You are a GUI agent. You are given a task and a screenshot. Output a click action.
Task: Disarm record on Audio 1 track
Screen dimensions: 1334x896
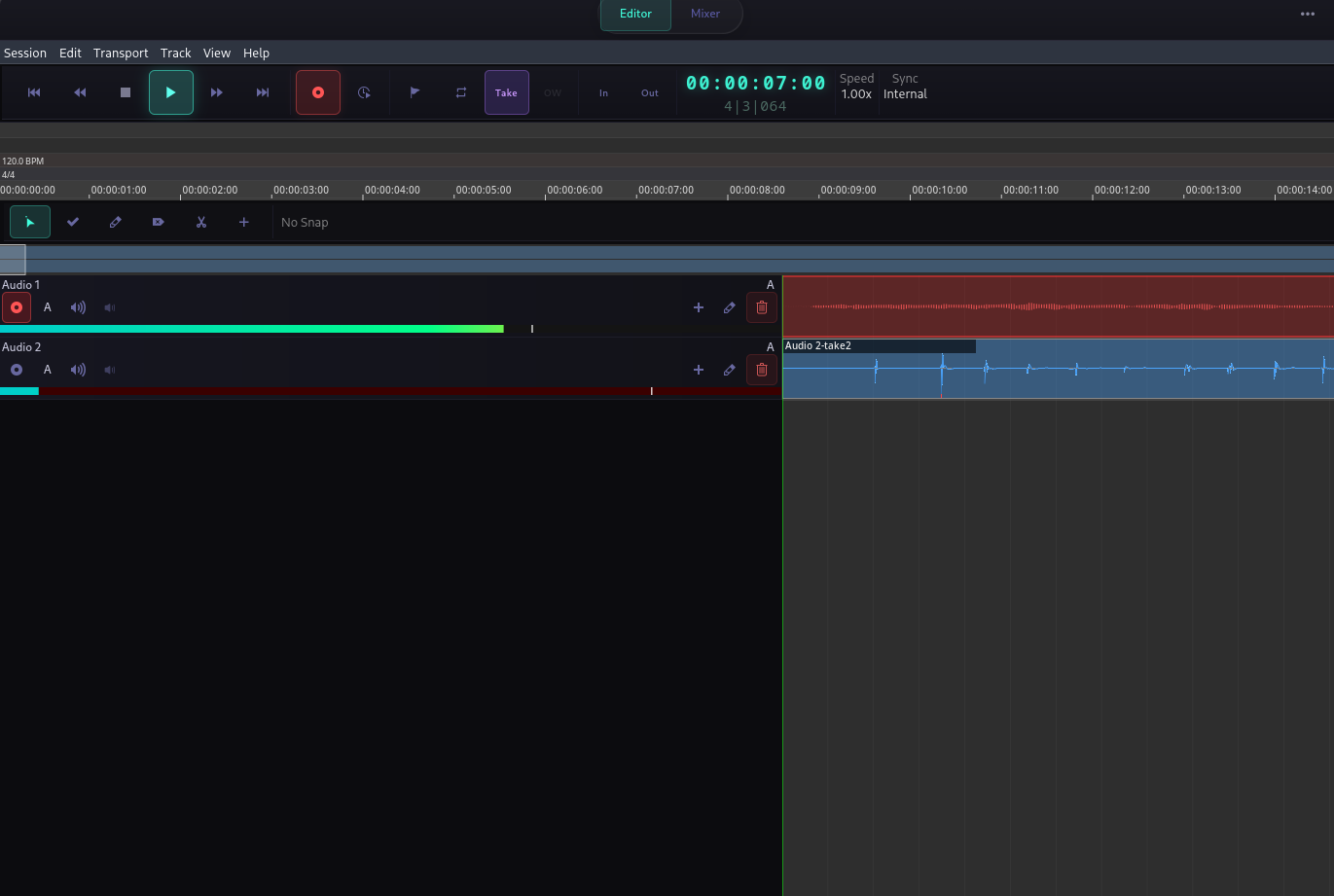tap(17, 307)
